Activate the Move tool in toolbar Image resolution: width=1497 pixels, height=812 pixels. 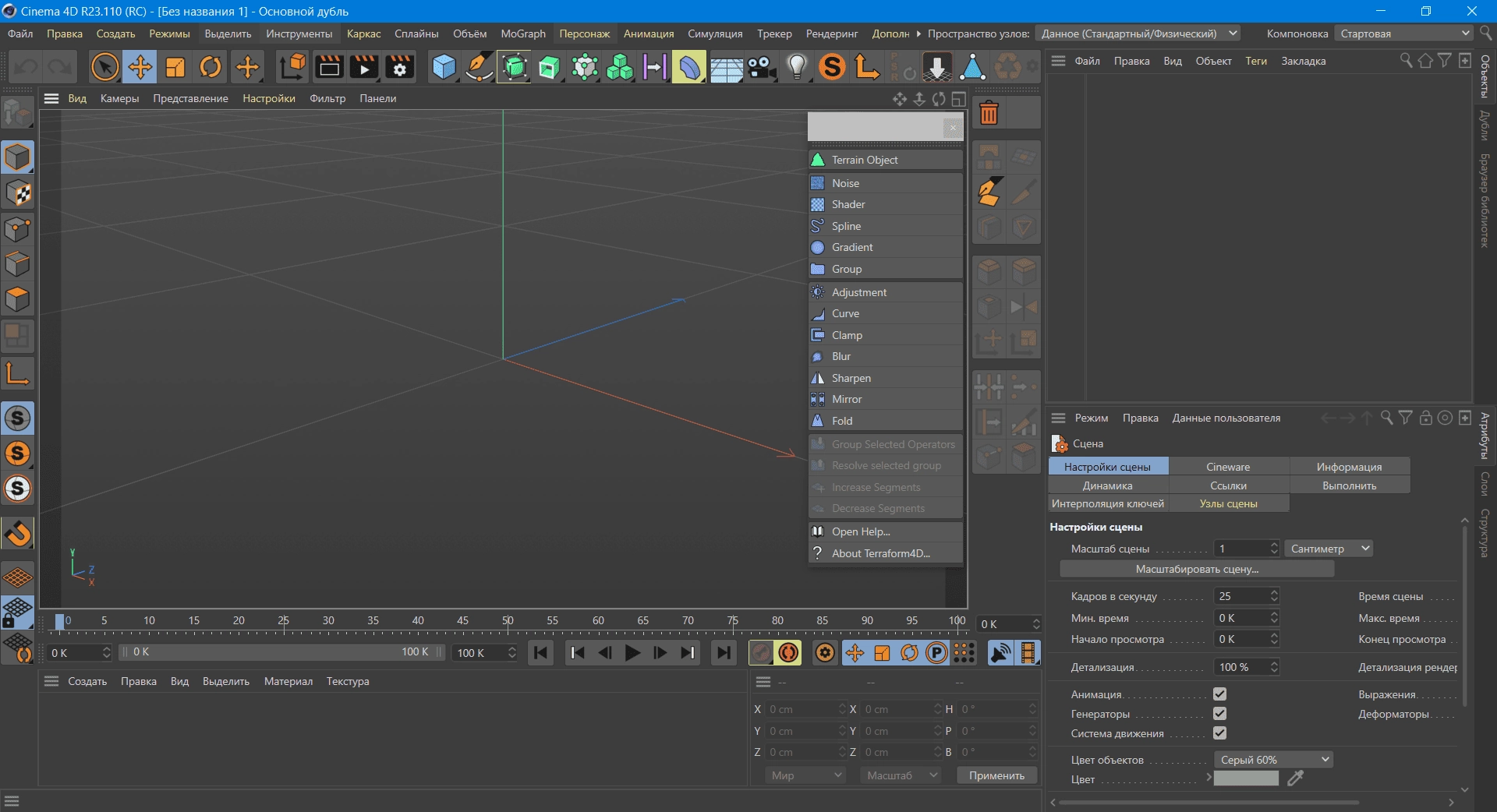(x=140, y=67)
